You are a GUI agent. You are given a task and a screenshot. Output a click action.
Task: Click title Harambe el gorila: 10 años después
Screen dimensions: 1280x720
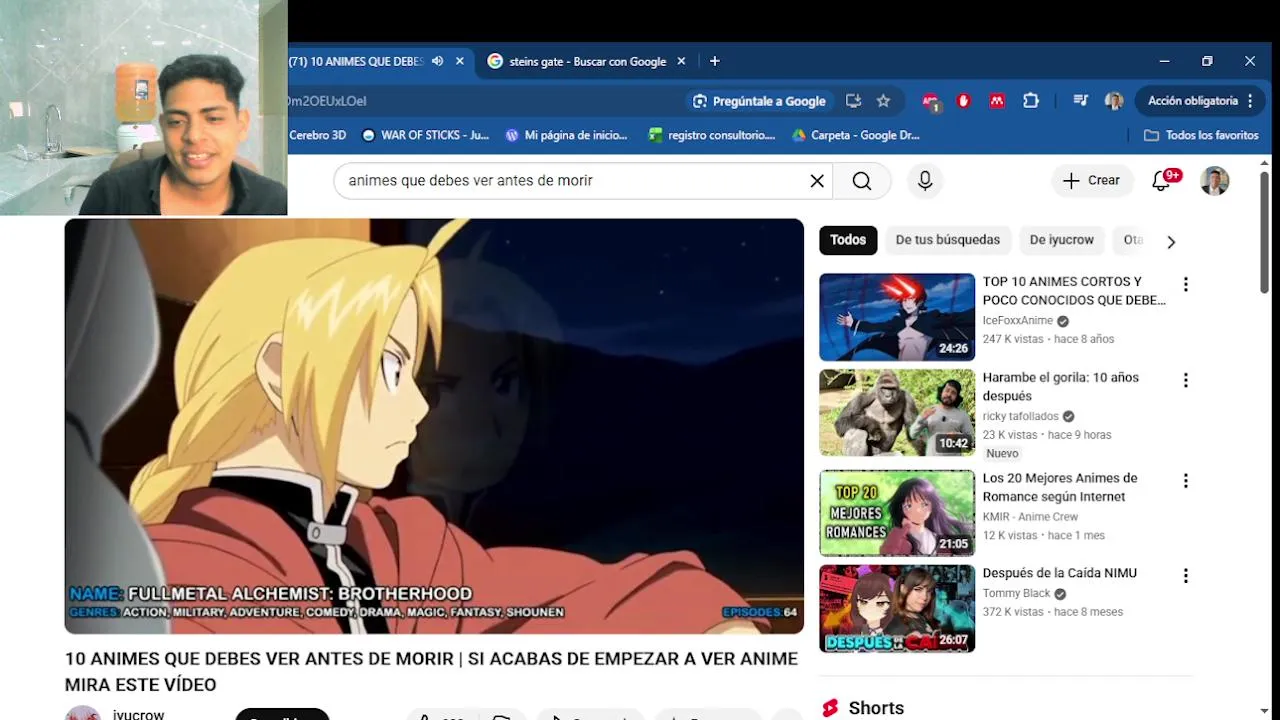coord(1061,387)
